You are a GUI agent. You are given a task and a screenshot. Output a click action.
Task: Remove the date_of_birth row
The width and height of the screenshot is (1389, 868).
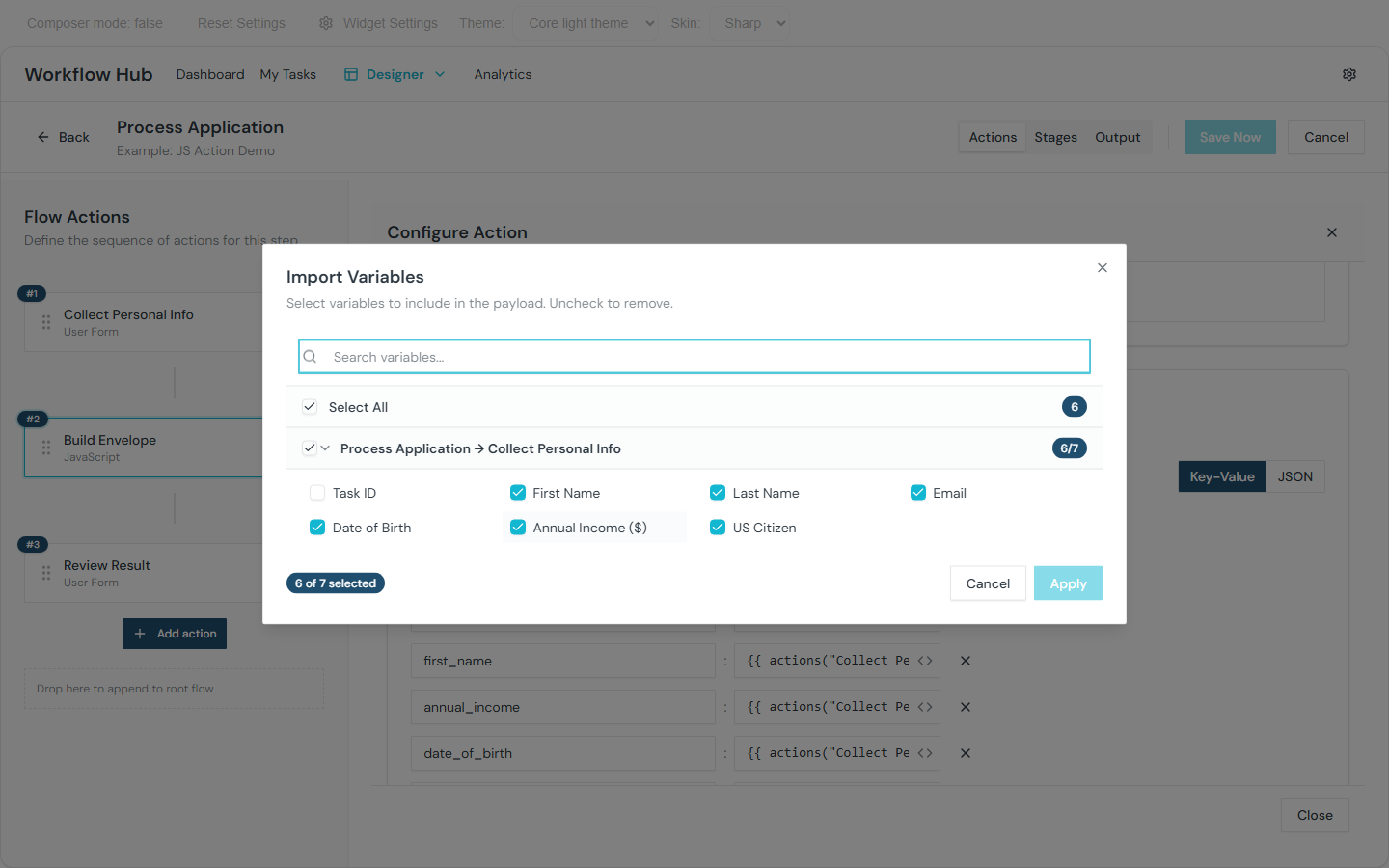966,753
